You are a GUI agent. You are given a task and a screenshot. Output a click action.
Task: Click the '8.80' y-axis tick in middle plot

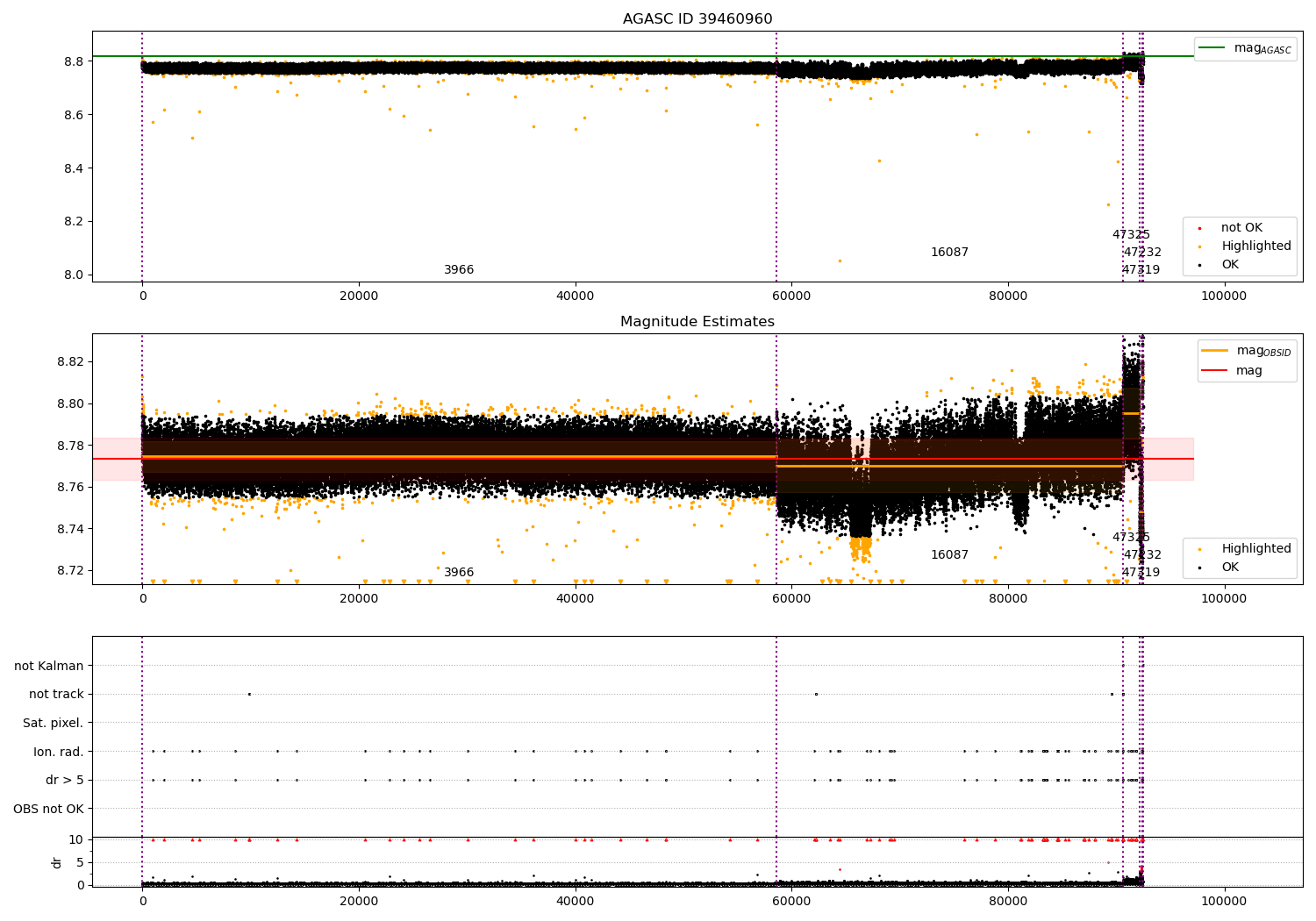70,403
